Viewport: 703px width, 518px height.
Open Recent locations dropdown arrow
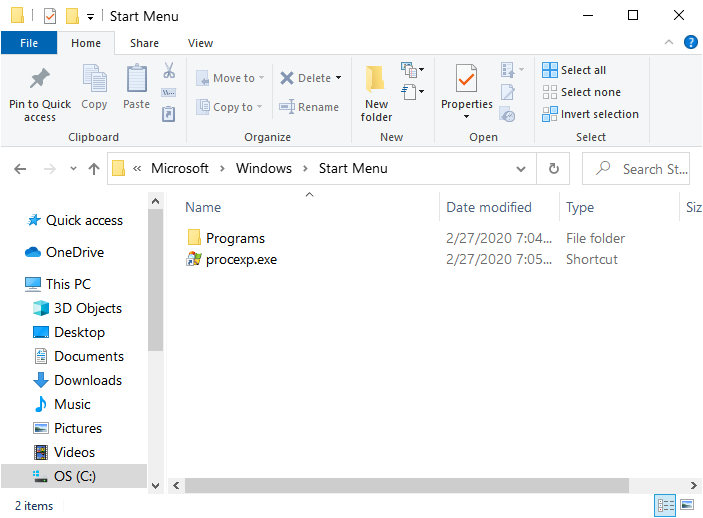click(73, 169)
